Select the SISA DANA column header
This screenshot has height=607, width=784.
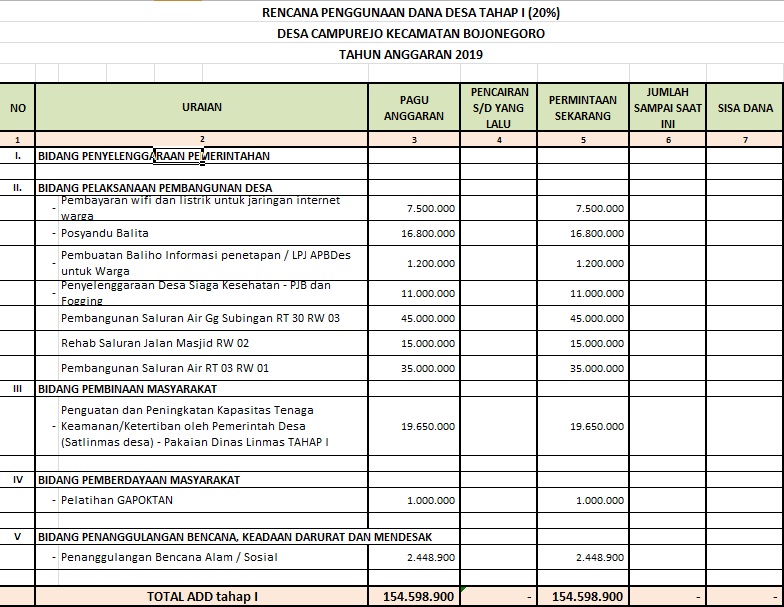pos(745,108)
